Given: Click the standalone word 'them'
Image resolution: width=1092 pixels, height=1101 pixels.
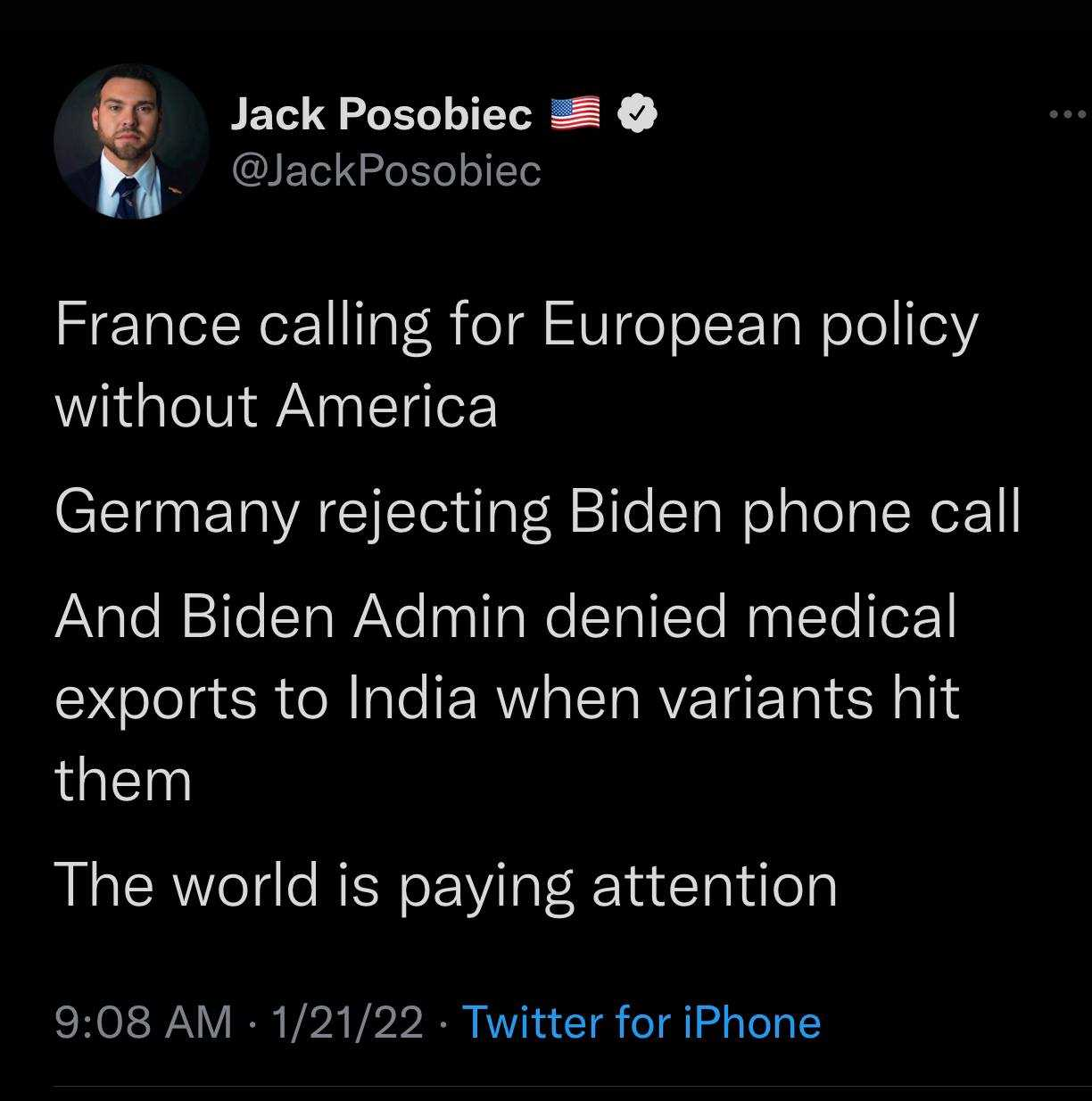Looking at the screenshot, I should pos(123,779).
